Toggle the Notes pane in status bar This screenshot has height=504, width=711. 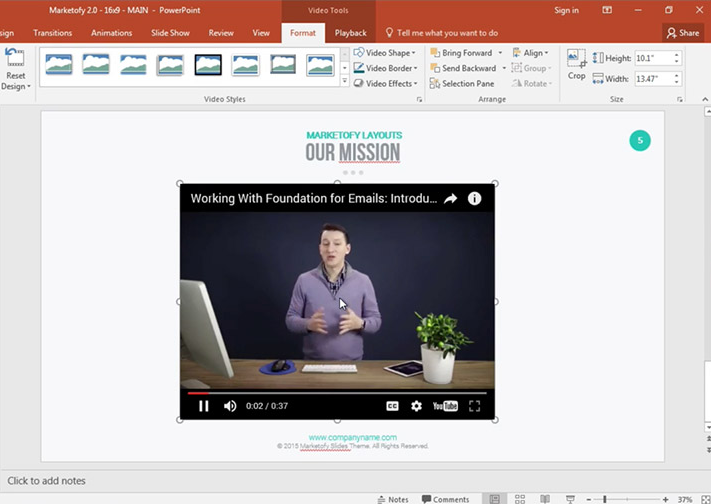(x=393, y=499)
